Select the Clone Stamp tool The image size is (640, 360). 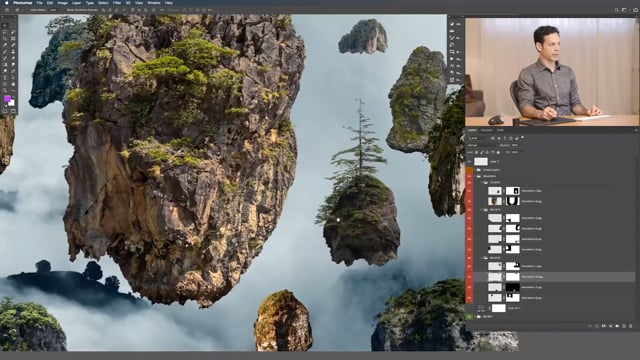[13, 52]
